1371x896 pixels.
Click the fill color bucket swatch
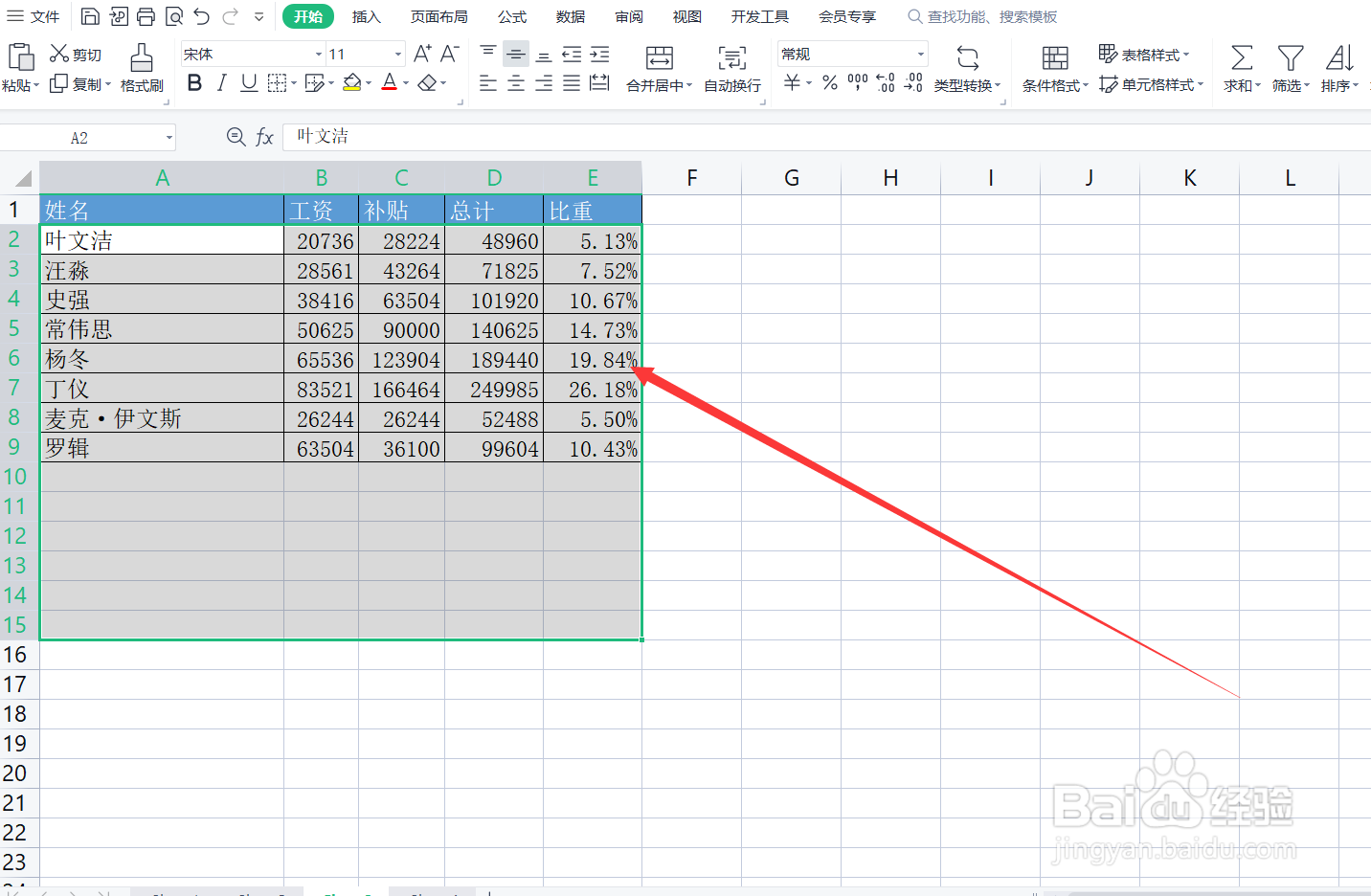point(351,83)
